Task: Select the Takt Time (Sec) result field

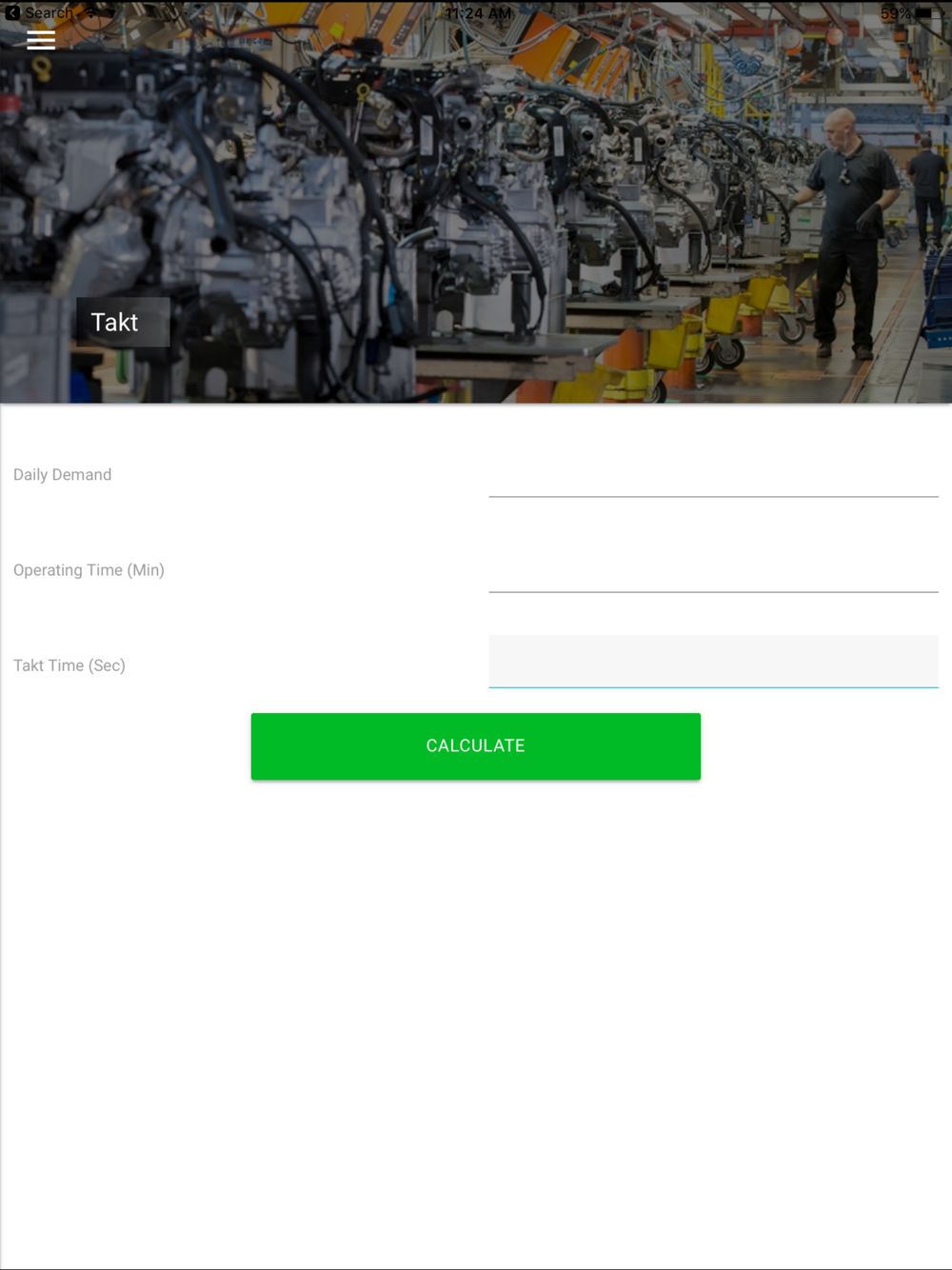Action: [713, 662]
